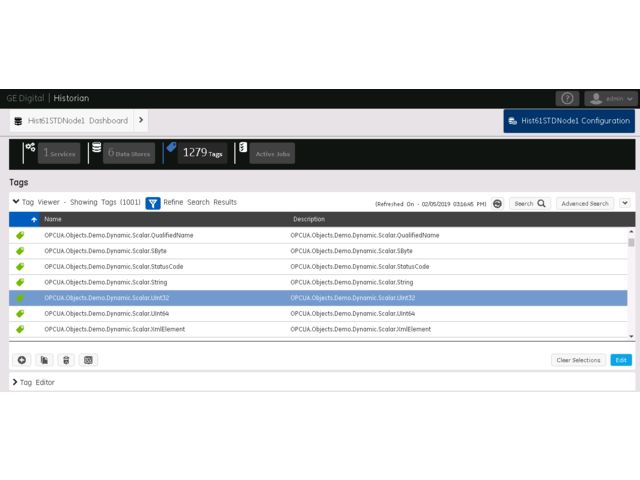Collapse the Tag Viewer section
This screenshot has width=640, height=480.
[x=15, y=202]
